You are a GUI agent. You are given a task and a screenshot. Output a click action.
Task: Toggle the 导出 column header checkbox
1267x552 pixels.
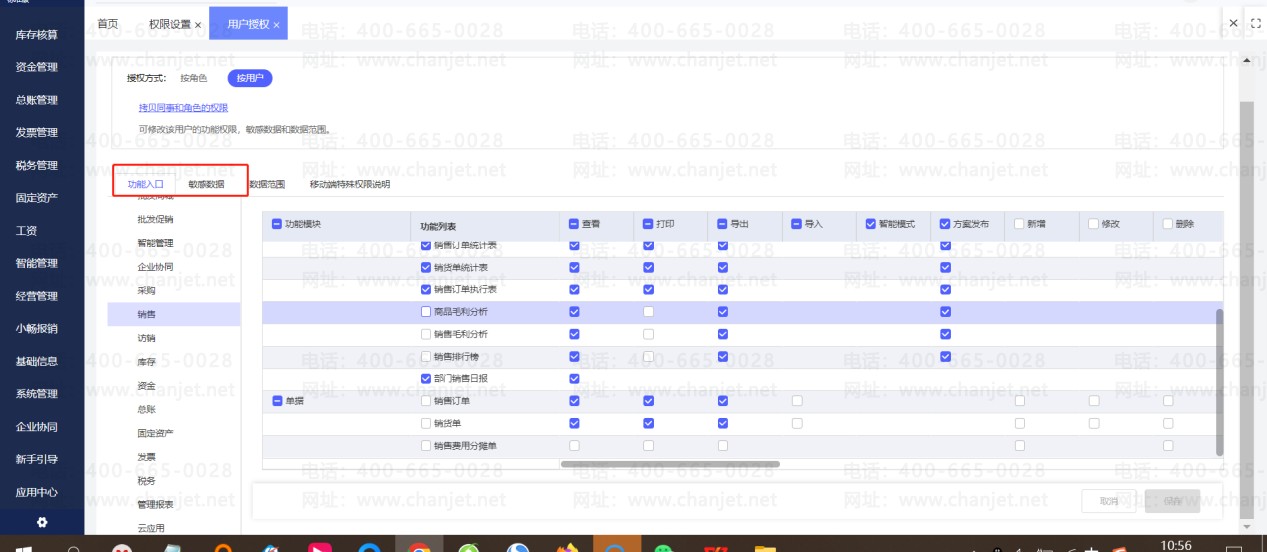722,224
